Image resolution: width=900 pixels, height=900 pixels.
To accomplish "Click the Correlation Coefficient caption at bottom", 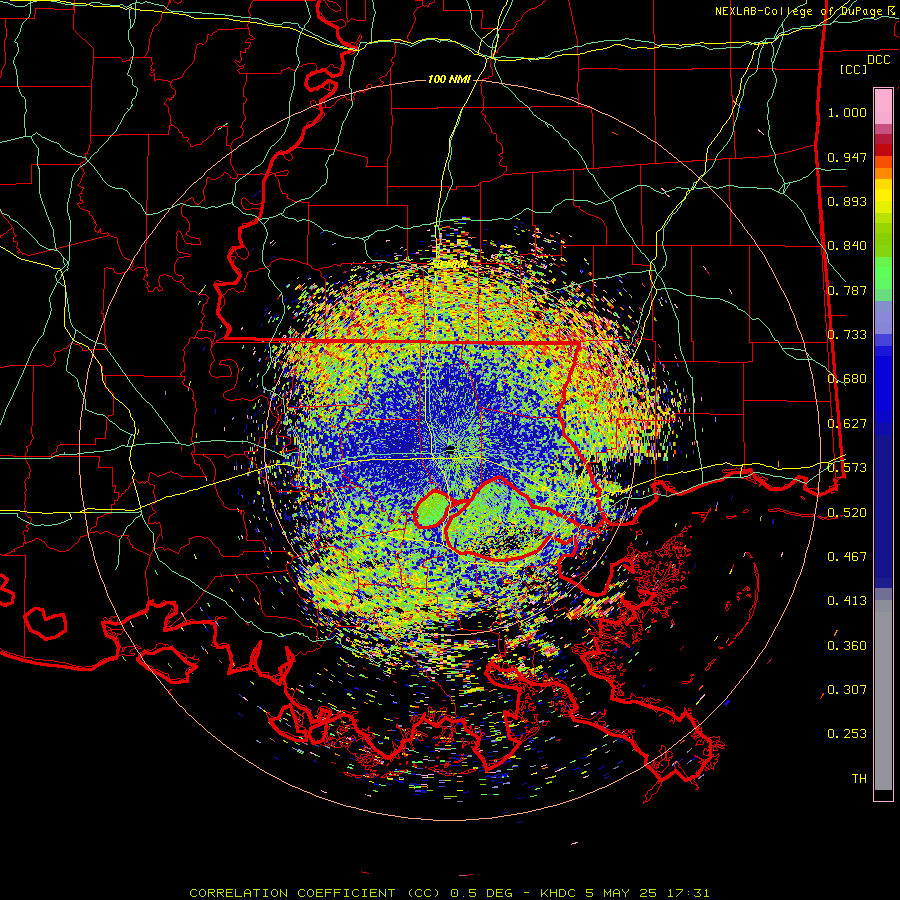I will coord(449,893).
